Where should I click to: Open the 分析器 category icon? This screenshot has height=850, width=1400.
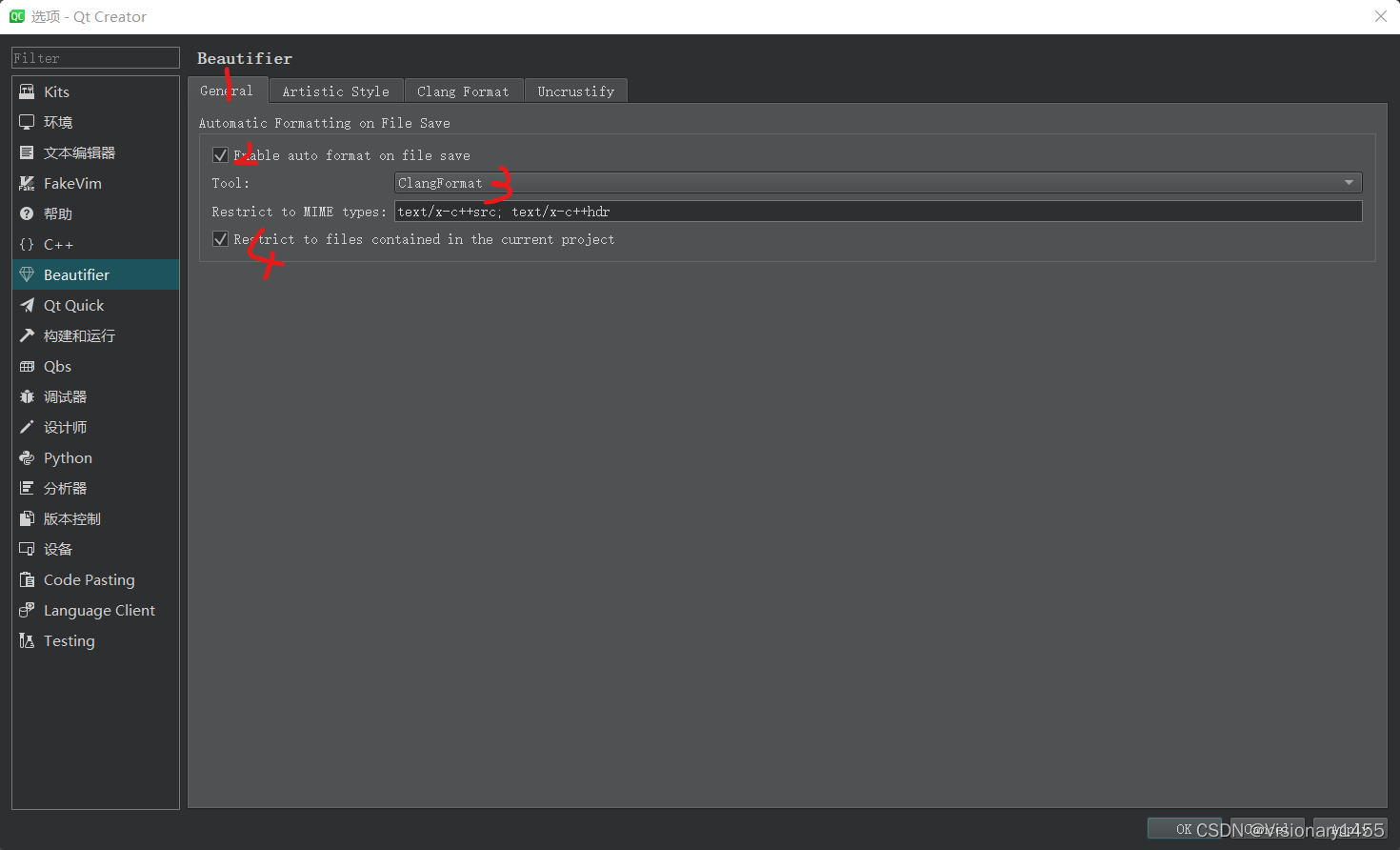[x=27, y=488]
